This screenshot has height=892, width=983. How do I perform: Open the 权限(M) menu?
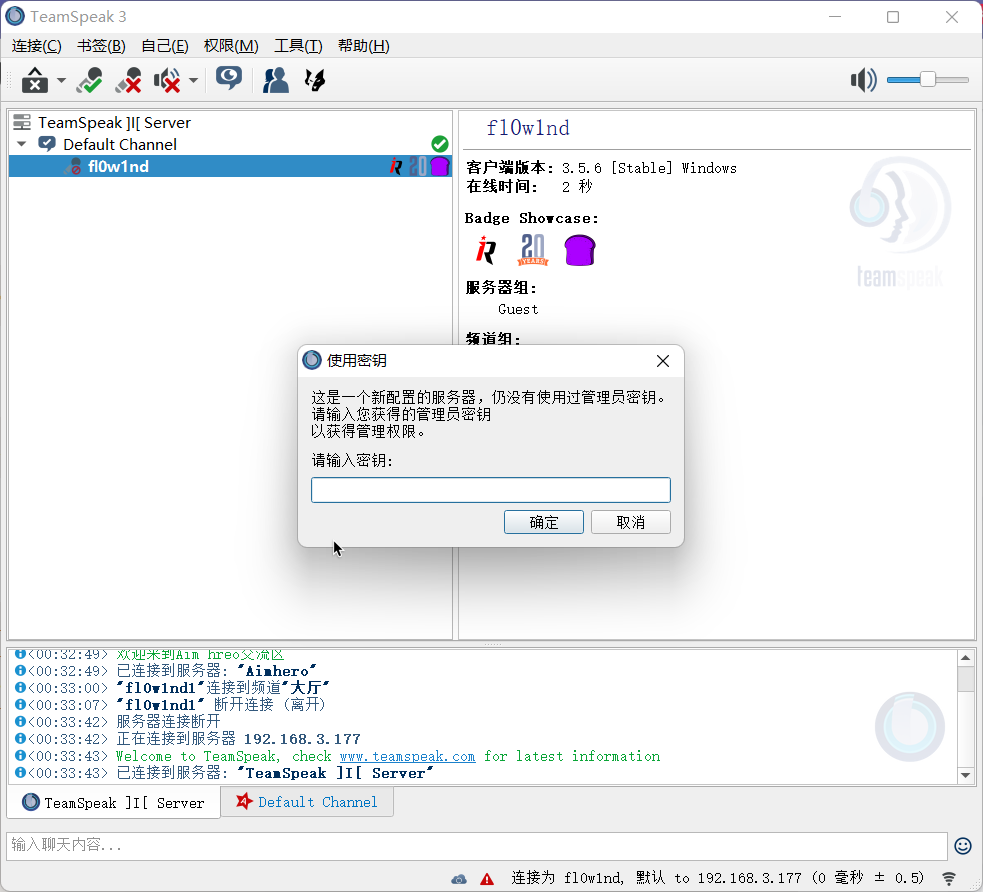tap(231, 46)
